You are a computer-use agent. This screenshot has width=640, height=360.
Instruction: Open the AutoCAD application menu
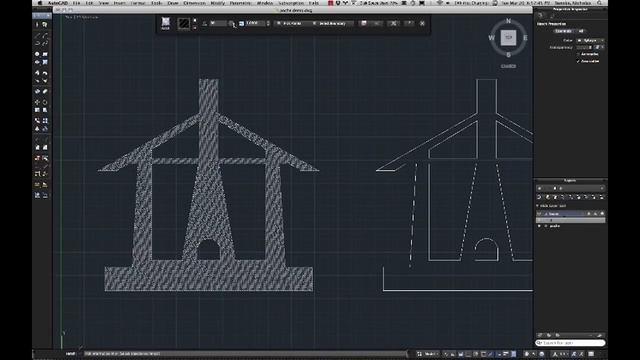[x=58, y=3]
